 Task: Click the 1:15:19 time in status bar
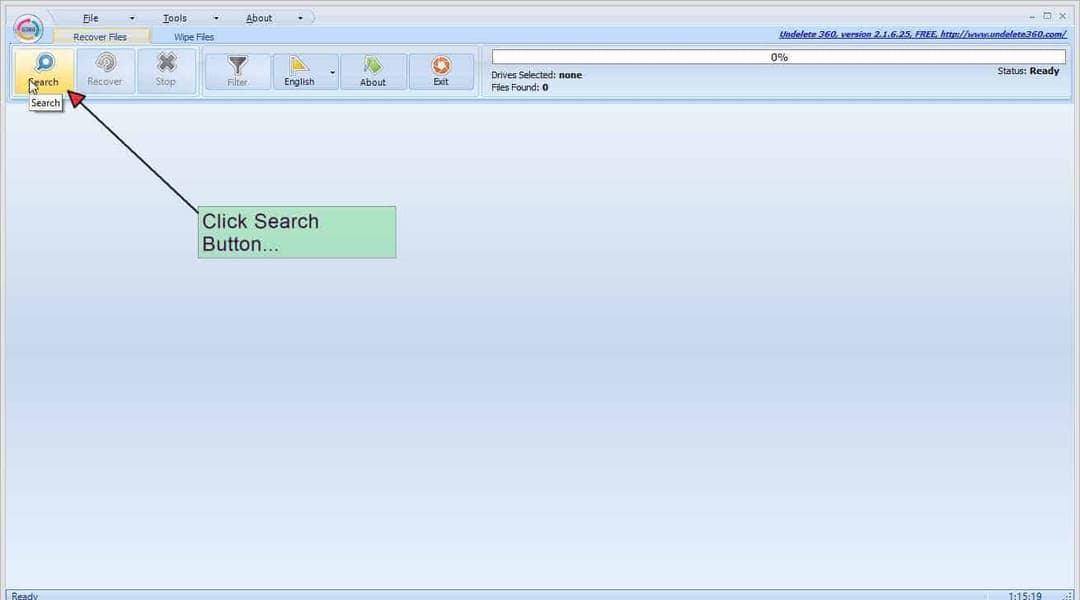(1025, 595)
